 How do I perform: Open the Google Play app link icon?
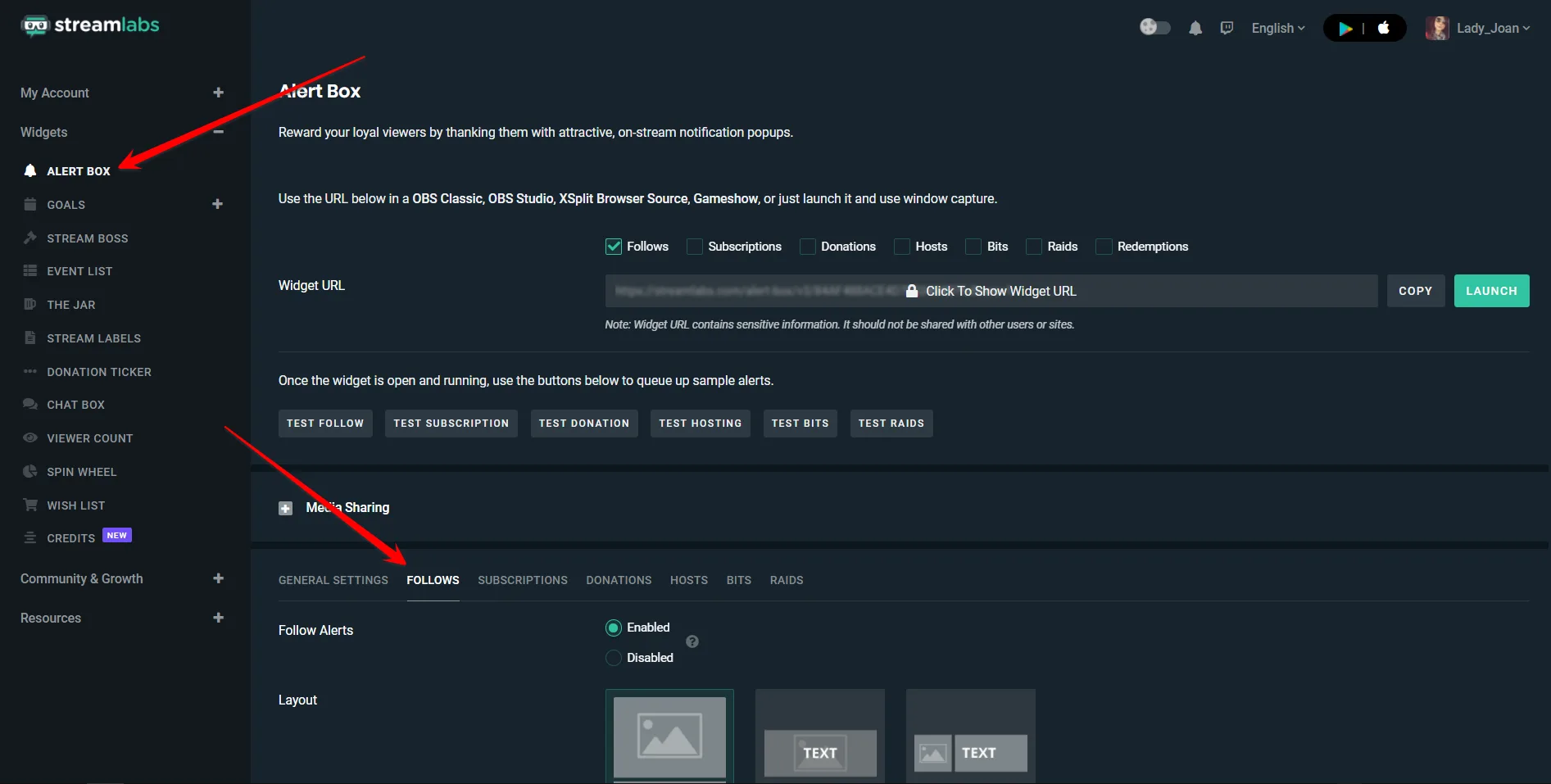pos(1345,28)
